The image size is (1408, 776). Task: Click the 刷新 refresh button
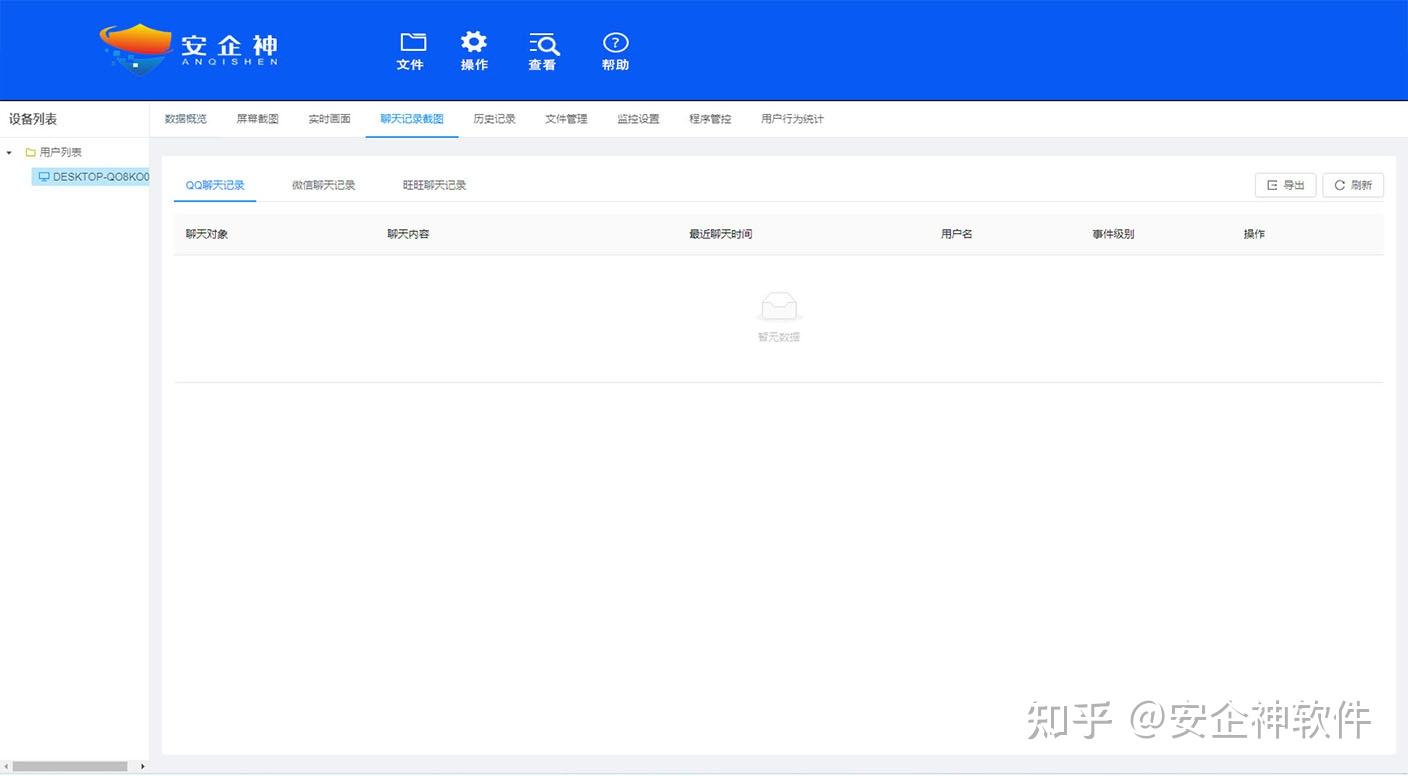coord(1353,185)
